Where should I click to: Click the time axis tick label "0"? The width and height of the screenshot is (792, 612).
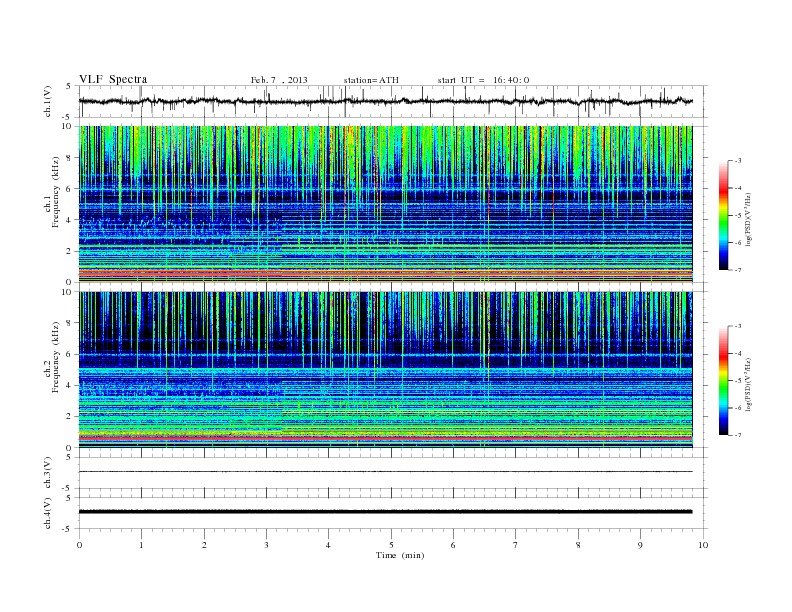(x=79, y=545)
